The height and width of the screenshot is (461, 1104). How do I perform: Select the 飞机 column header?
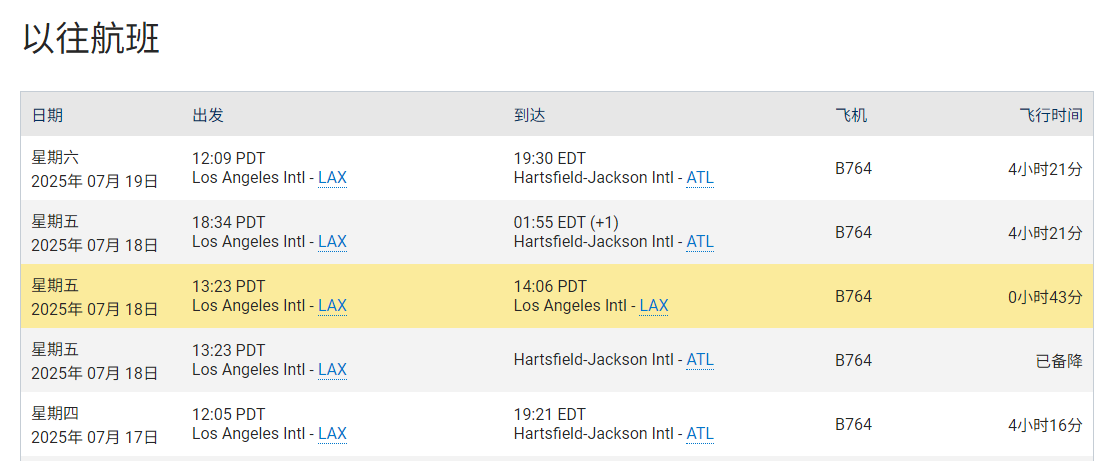(851, 115)
